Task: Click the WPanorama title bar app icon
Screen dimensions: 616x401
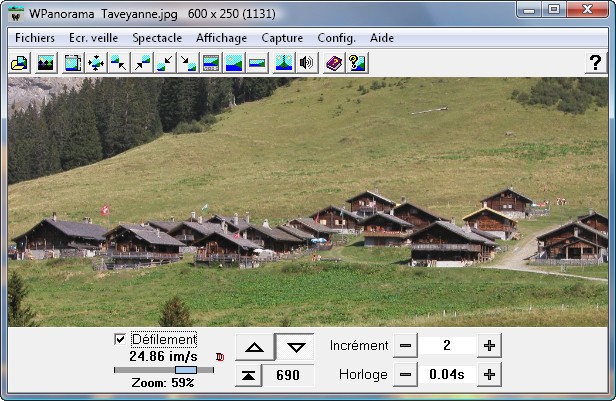Action: point(16,15)
